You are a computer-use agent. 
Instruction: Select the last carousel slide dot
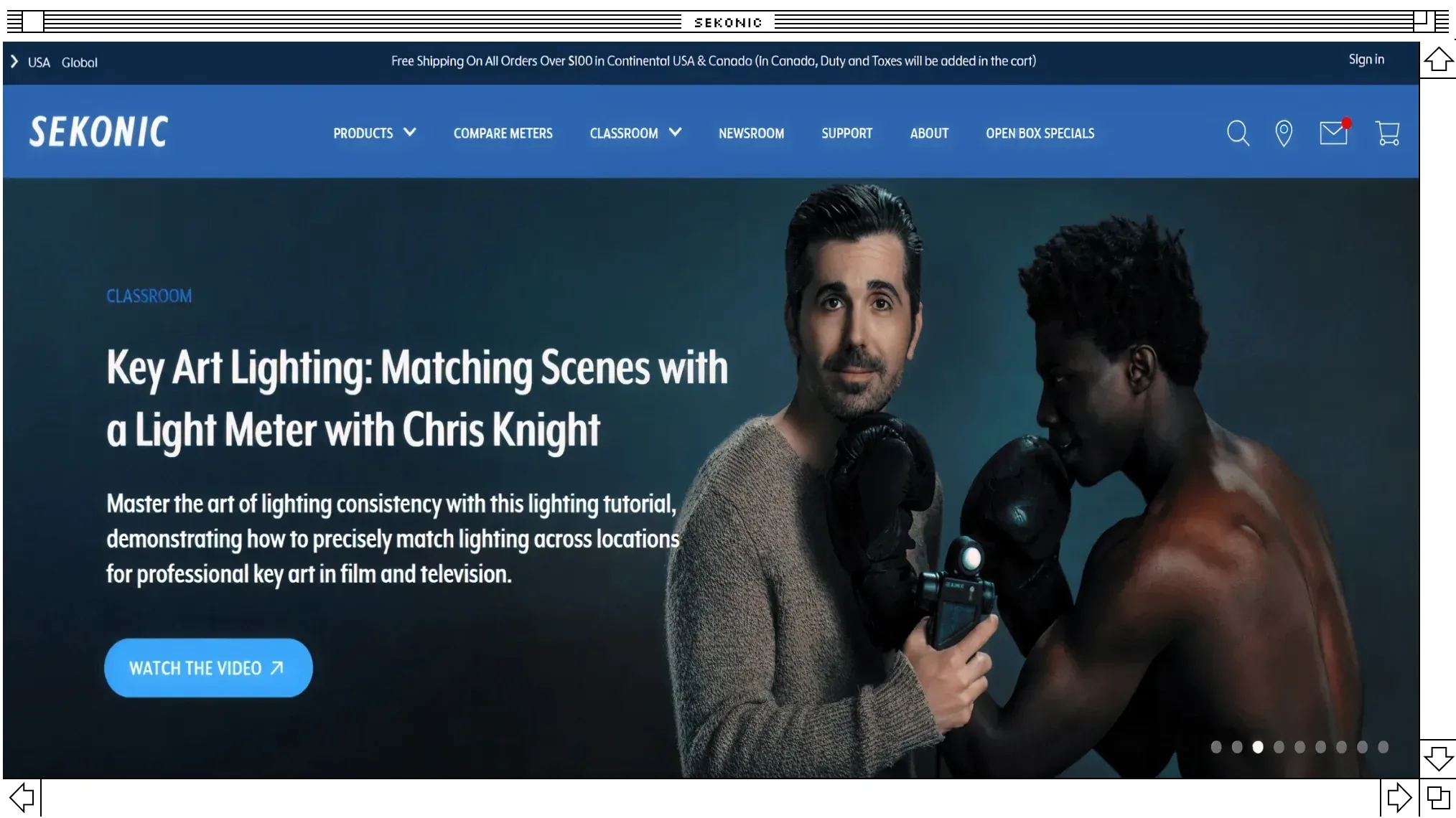1383,747
